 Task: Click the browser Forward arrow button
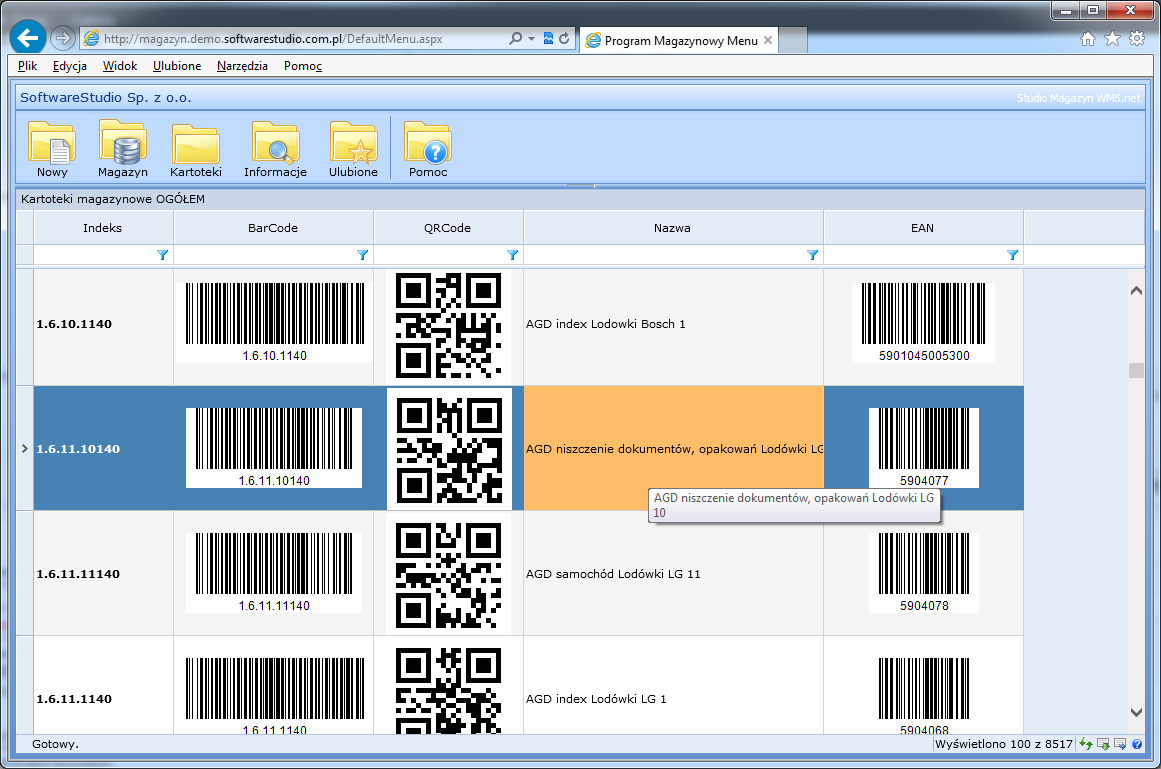coord(63,38)
